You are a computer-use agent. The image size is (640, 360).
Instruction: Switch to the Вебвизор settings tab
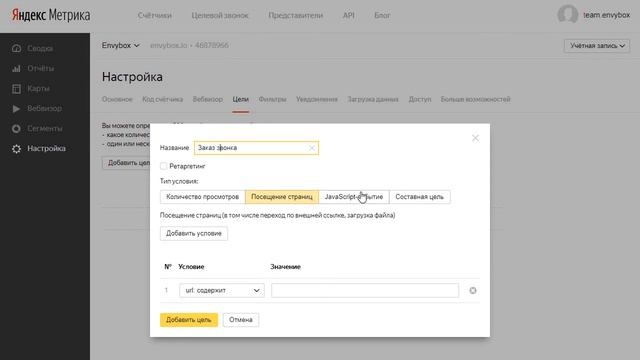pos(207,99)
